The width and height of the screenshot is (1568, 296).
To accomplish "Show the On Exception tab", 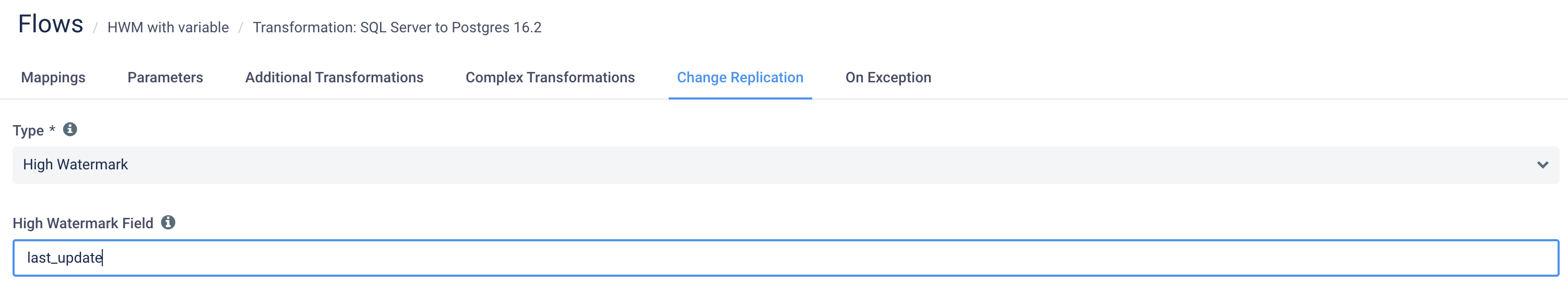I will (x=887, y=78).
